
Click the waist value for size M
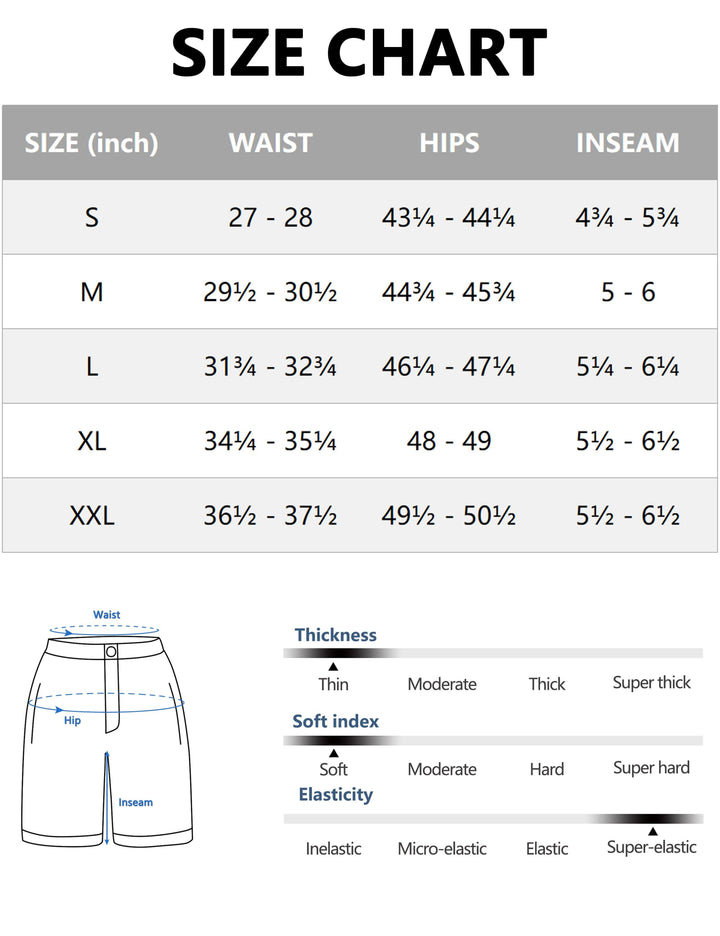(270, 292)
